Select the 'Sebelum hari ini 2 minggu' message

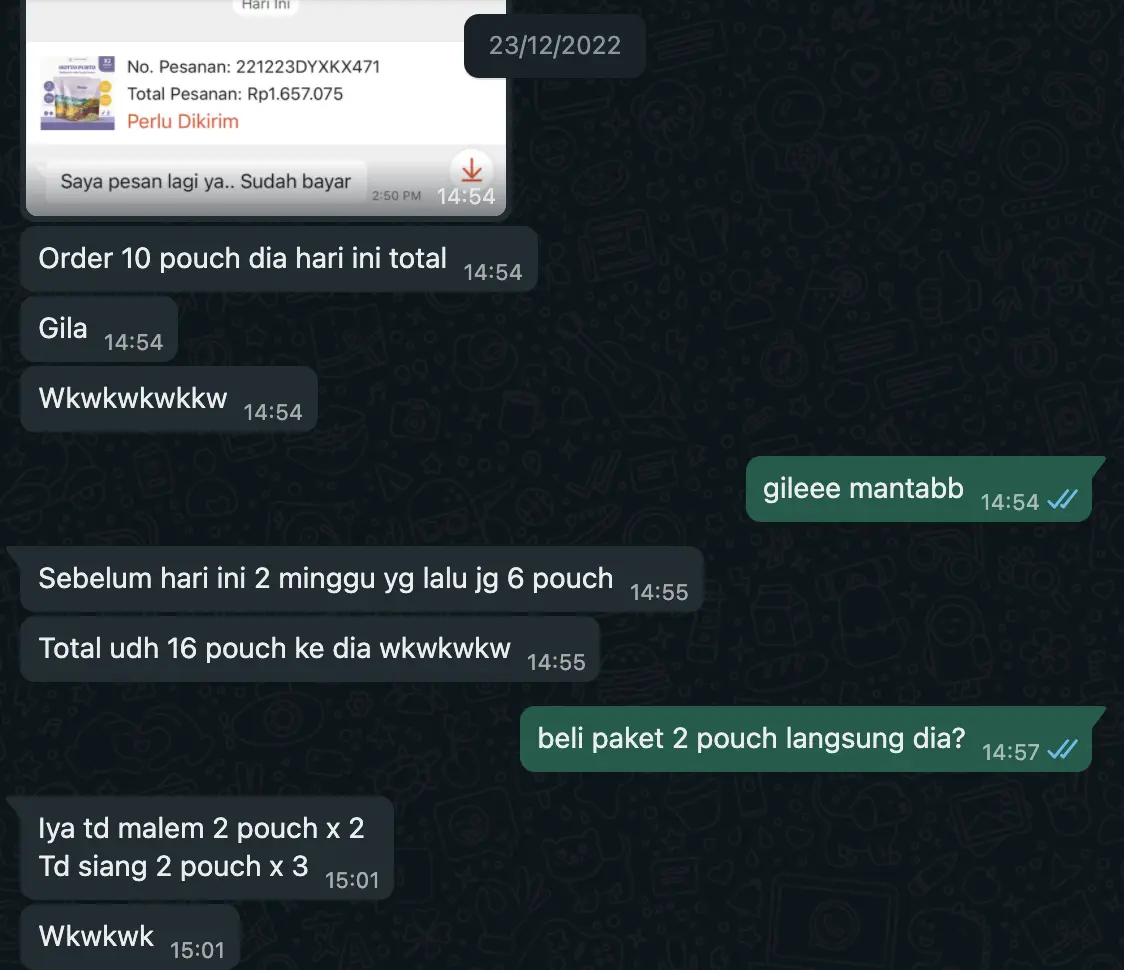(362, 579)
